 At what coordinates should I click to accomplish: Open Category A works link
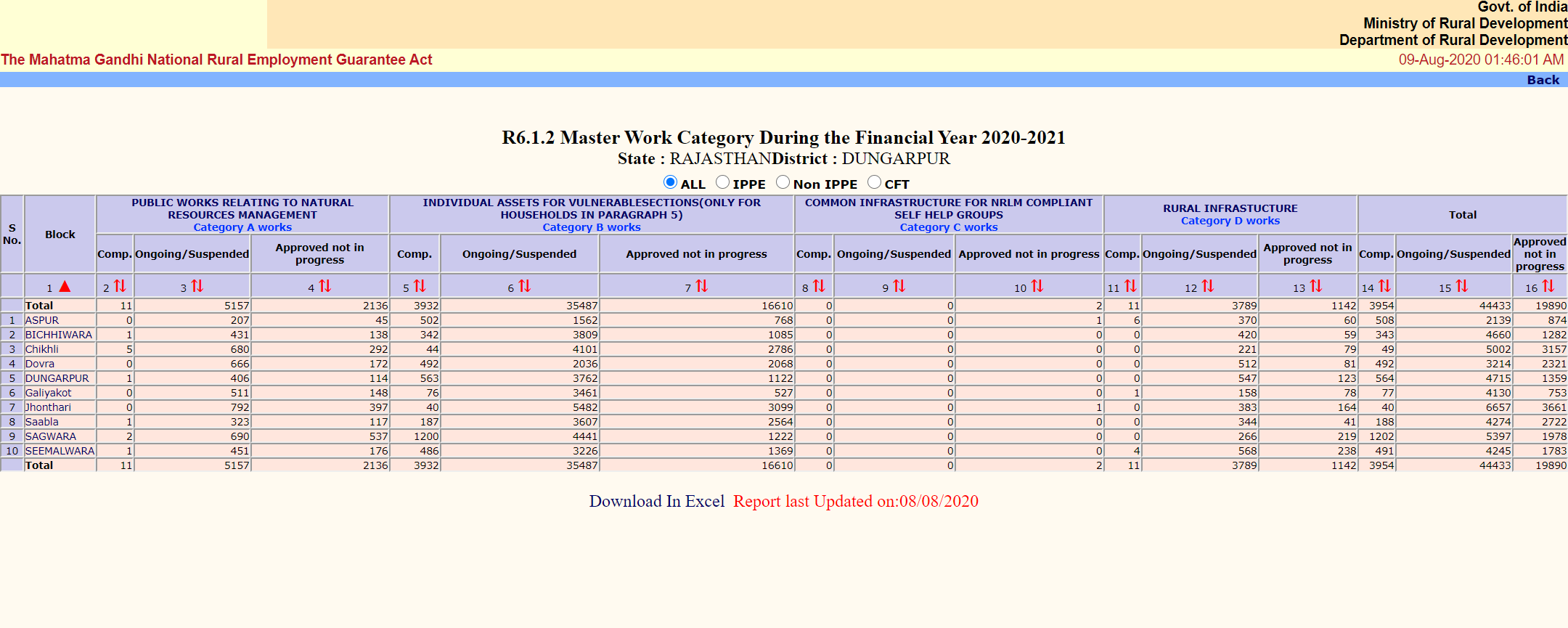tap(242, 227)
